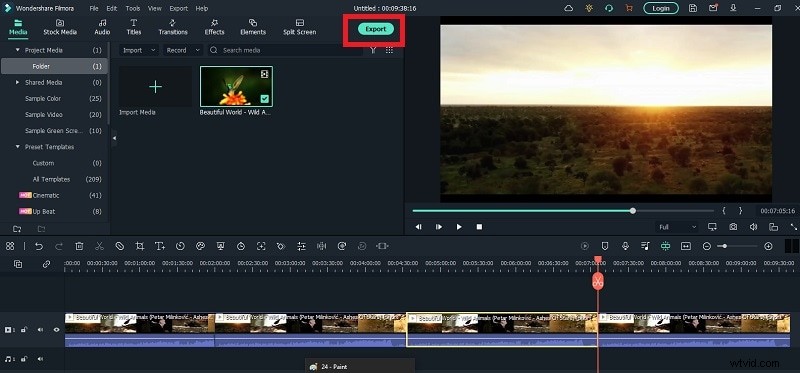Image resolution: width=800 pixels, height=373 pixels.
Task: Click the timeline zoom slider handle
Action: 724,246
